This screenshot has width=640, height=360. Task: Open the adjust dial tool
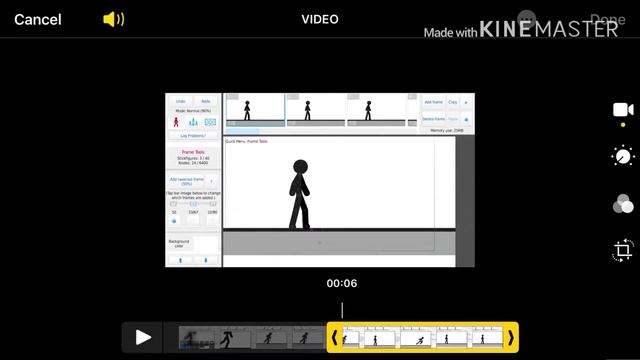click(623, 156)
